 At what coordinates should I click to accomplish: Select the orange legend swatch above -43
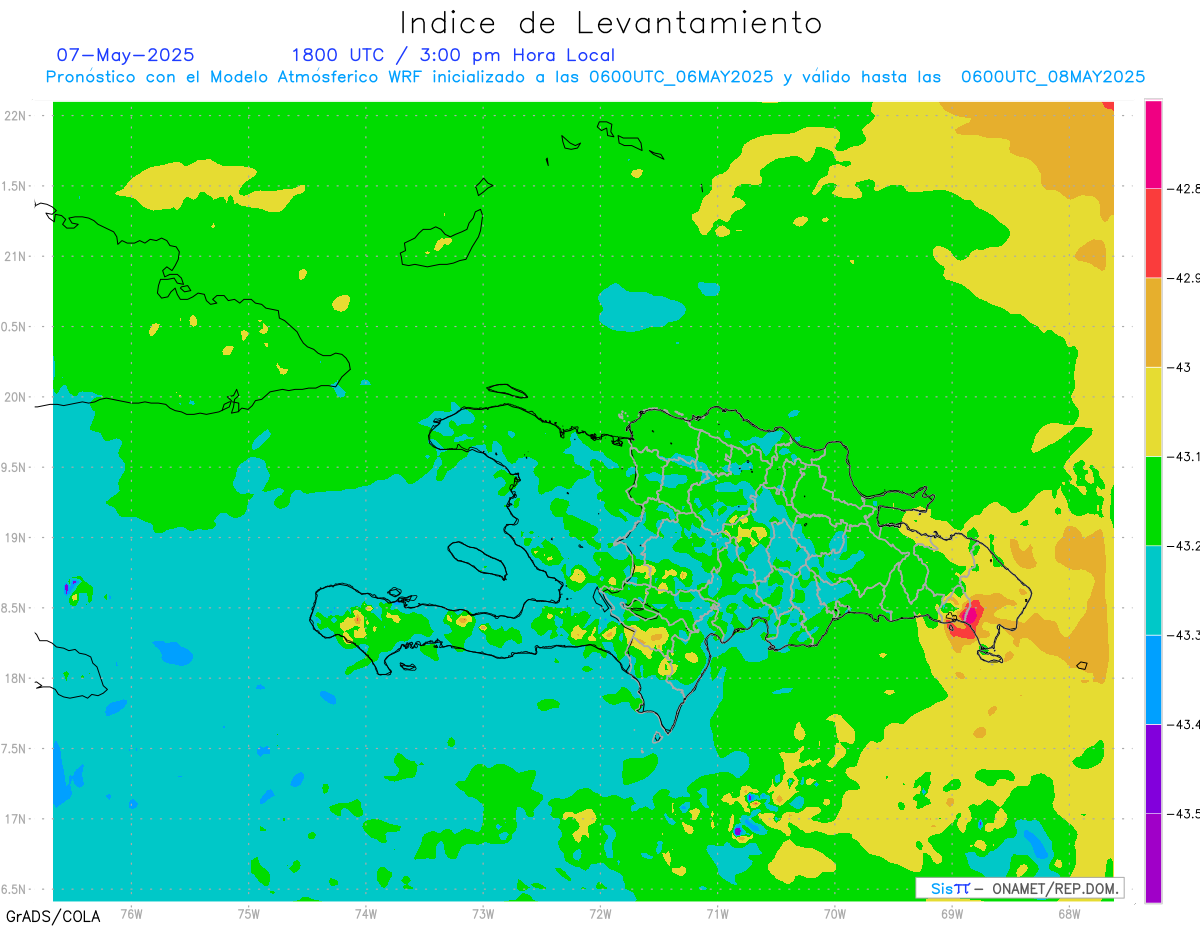pos(1153,322)
